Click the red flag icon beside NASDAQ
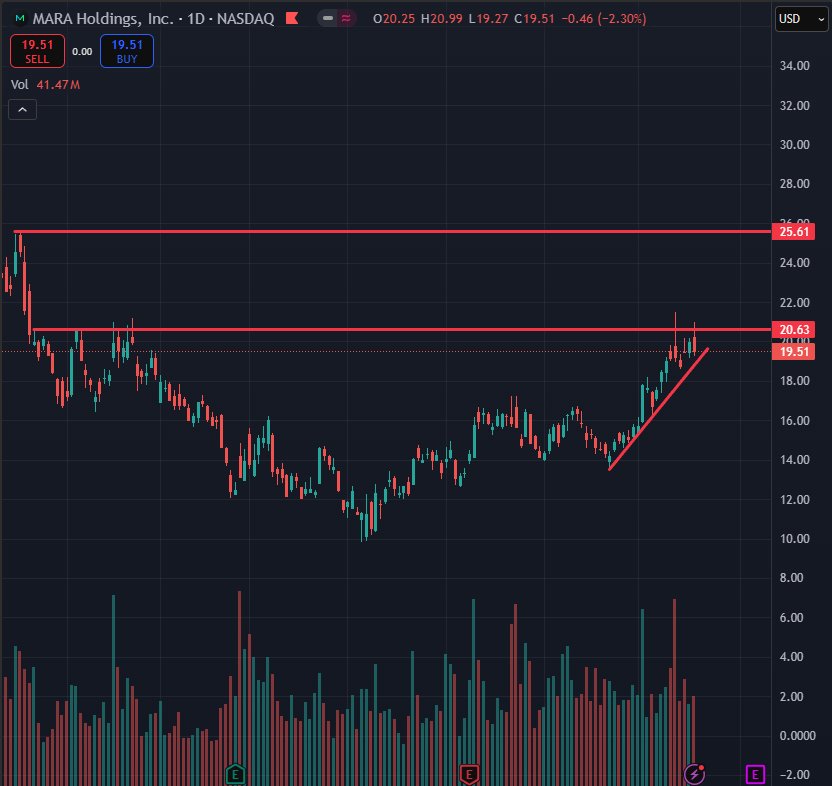 pos(292,19)
